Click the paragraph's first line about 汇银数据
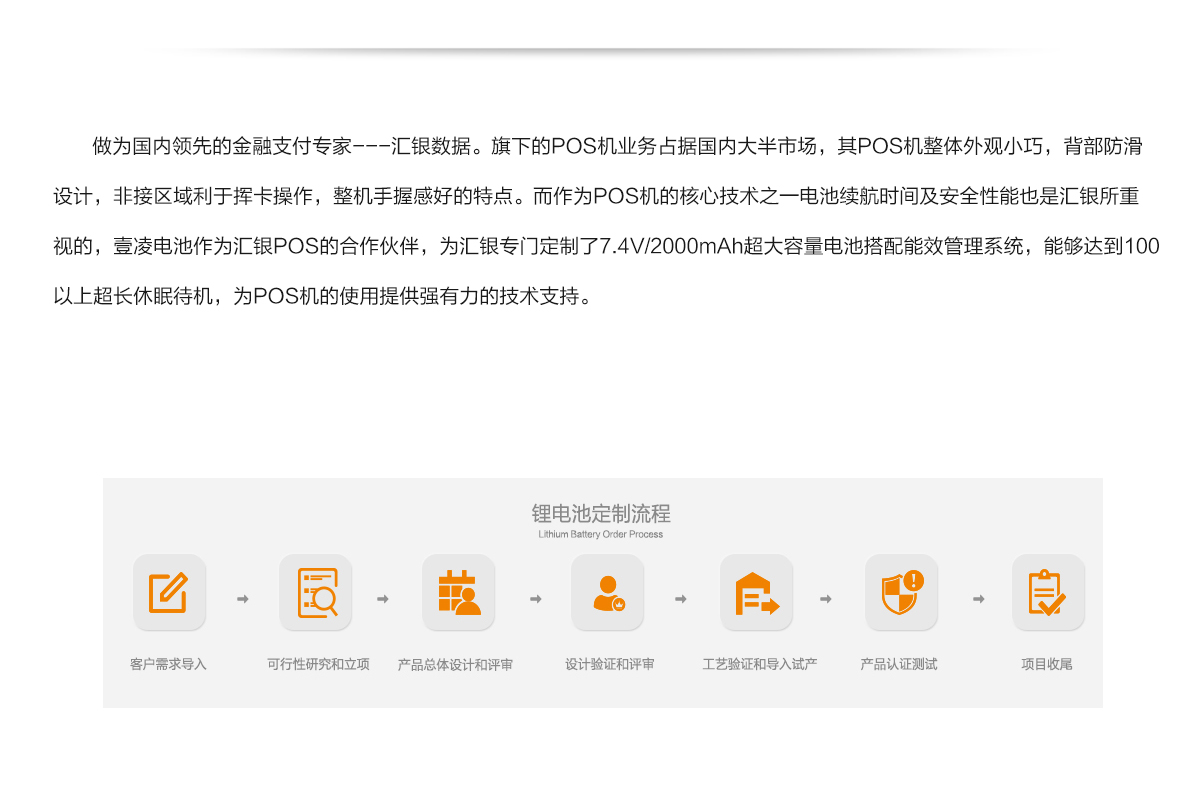Image resolution: width=1198 pixels, height=800 pixels. pyautogui.click(x=617, y=147)
